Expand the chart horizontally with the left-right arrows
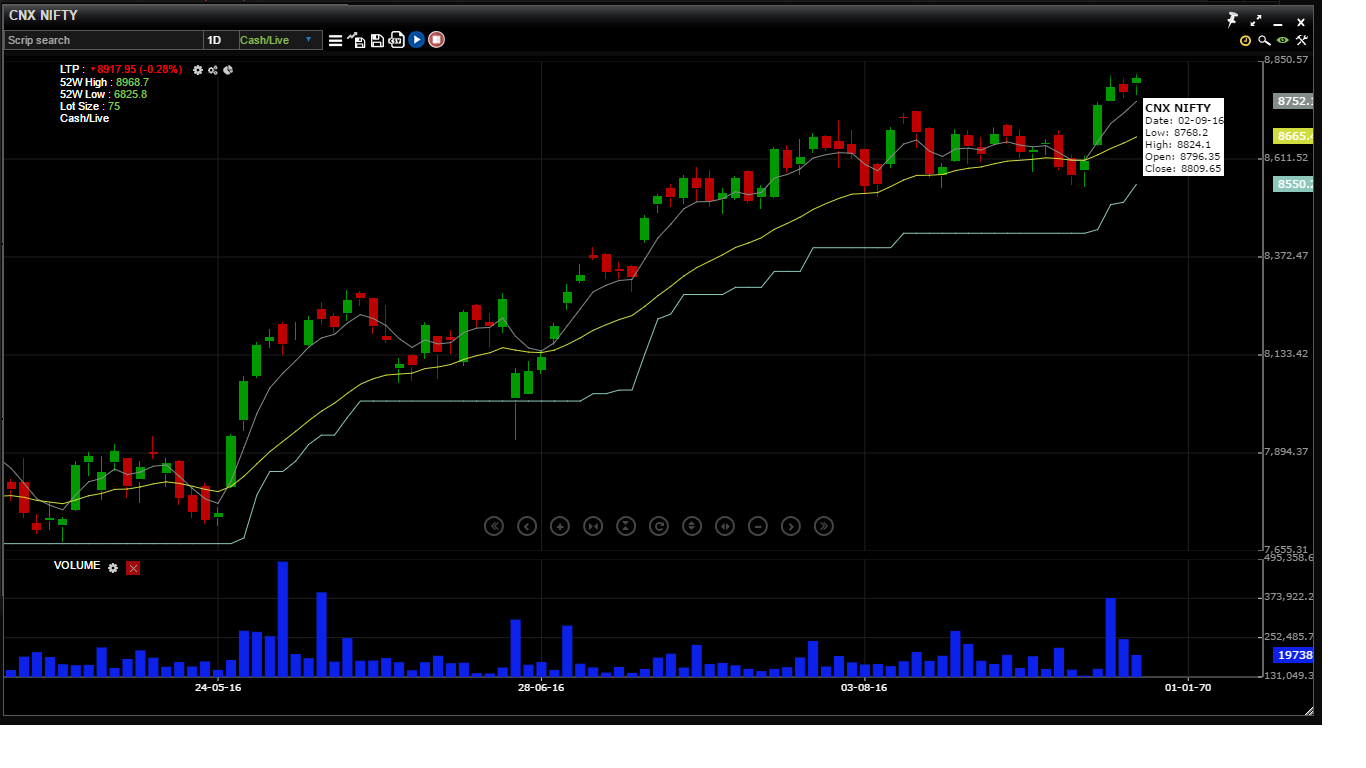This screenshot has width=1366, height=768. pyautogui.click(x=725, y=526)
